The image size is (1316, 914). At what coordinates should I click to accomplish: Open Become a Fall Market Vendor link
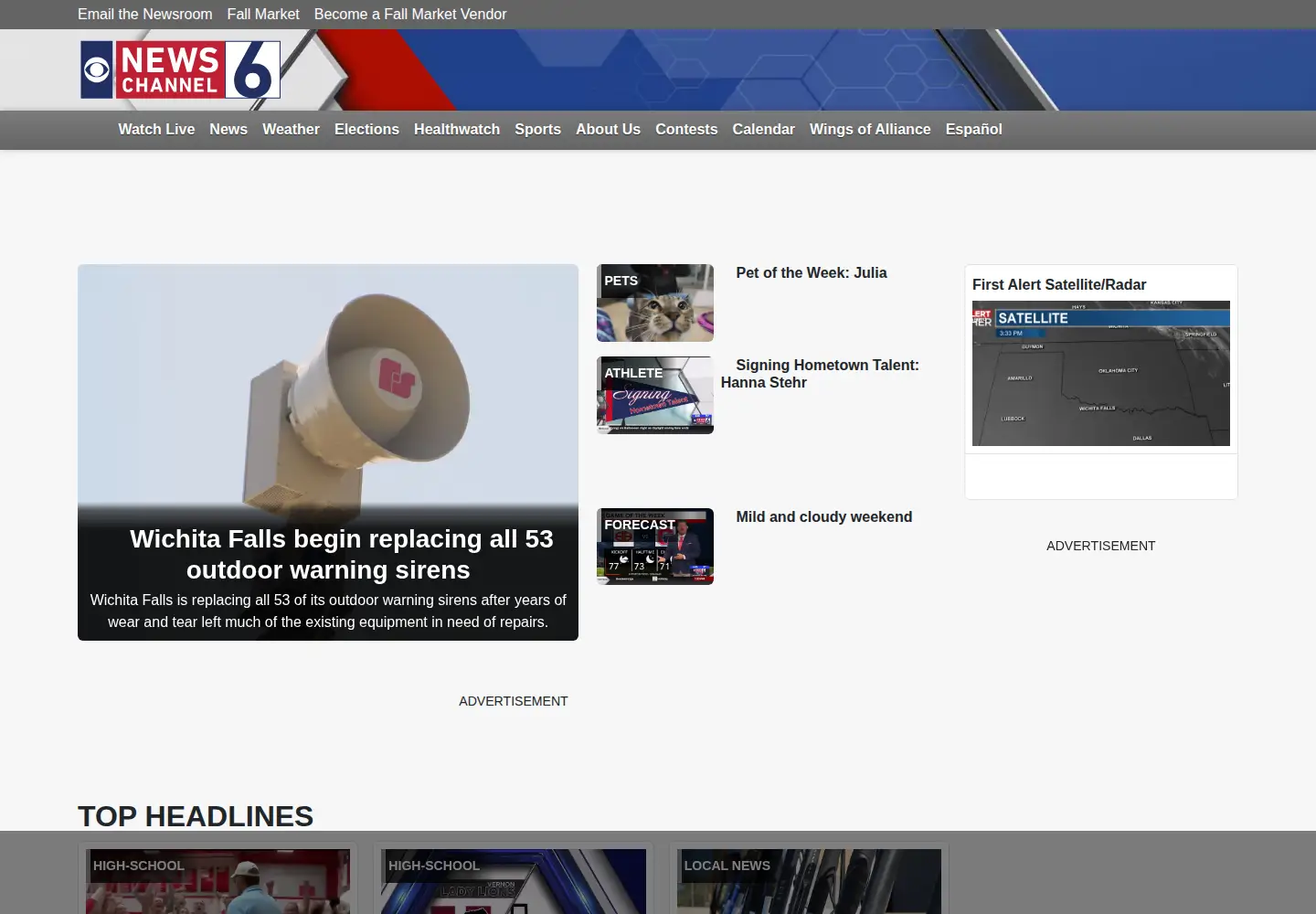(x=410, y=15)
